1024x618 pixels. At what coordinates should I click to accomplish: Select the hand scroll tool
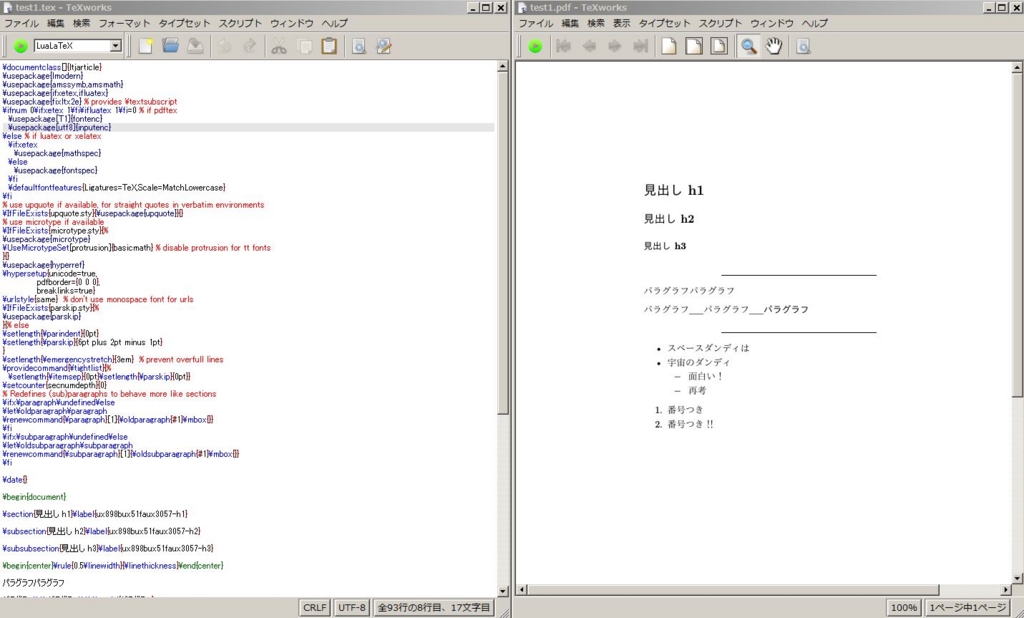point(774,46)
